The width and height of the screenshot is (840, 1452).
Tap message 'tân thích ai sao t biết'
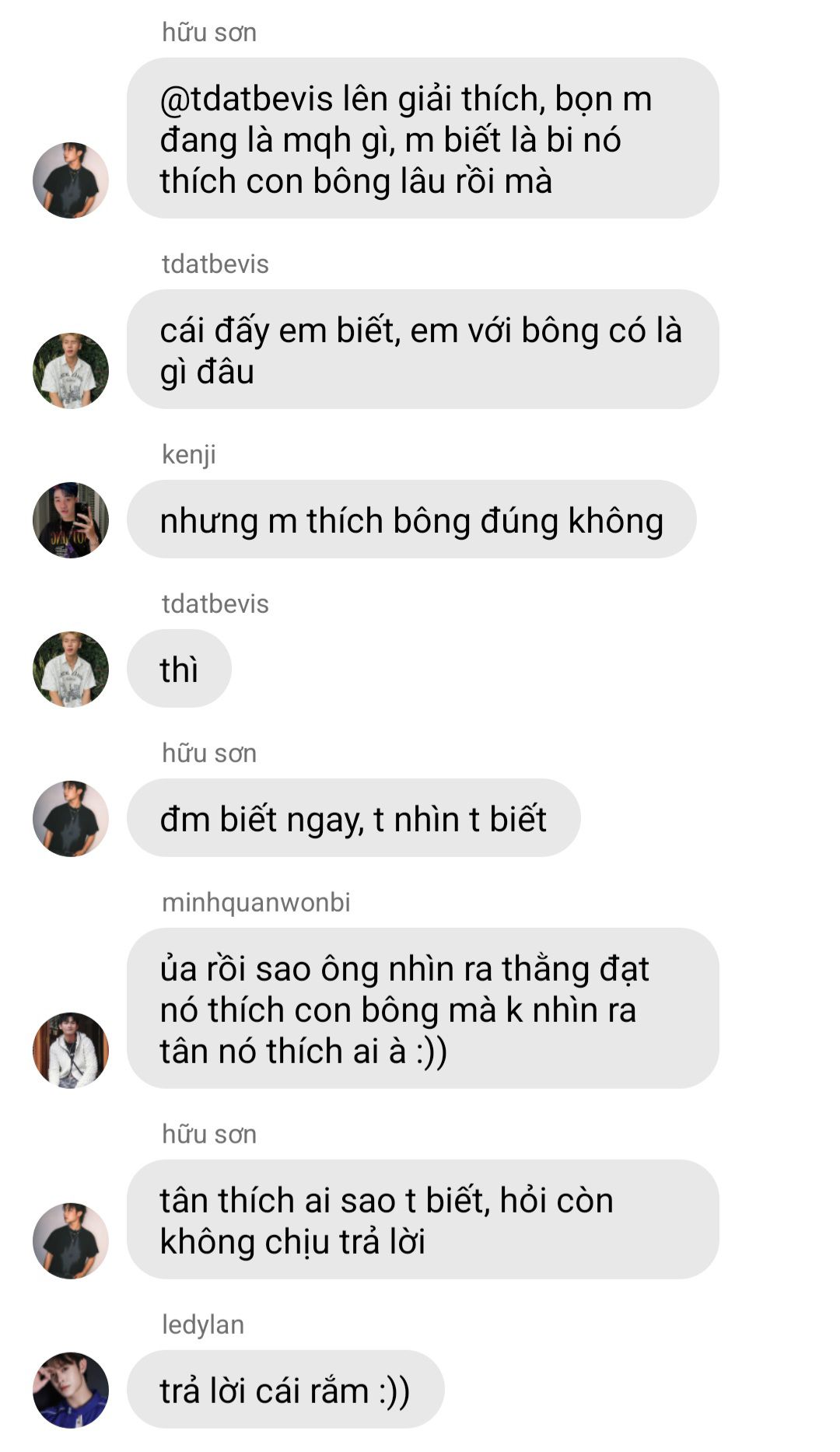[423, 1219]
